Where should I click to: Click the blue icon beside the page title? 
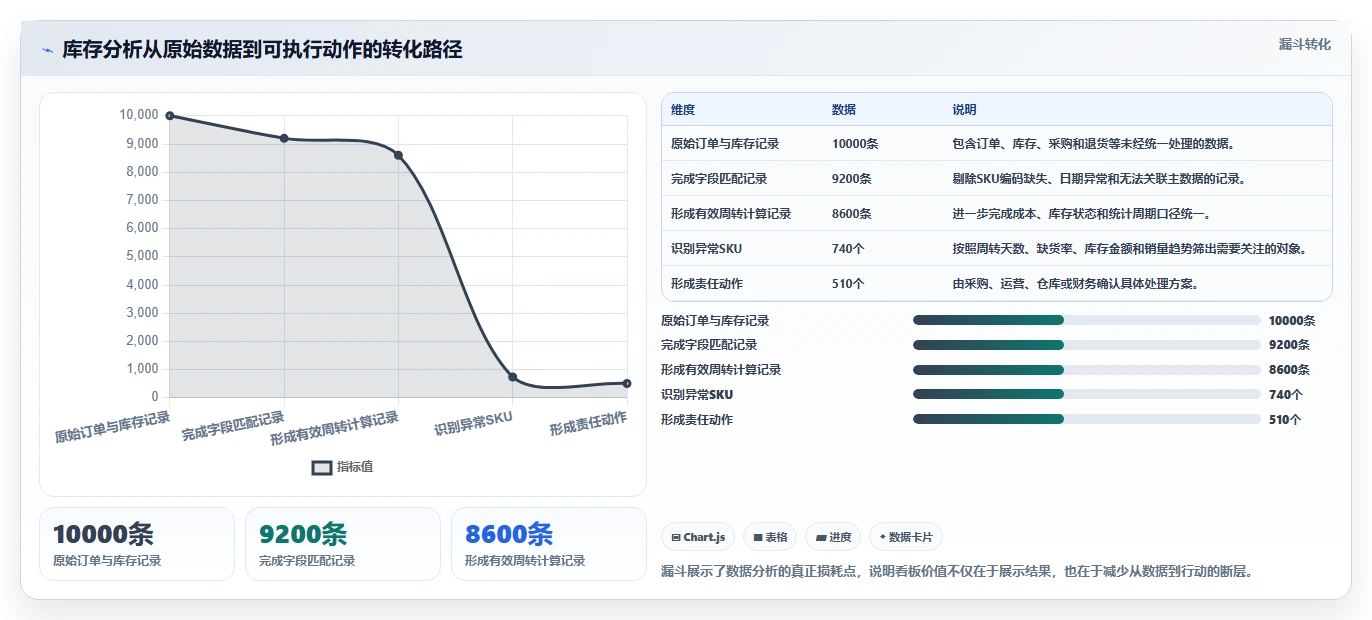point(47,50)
